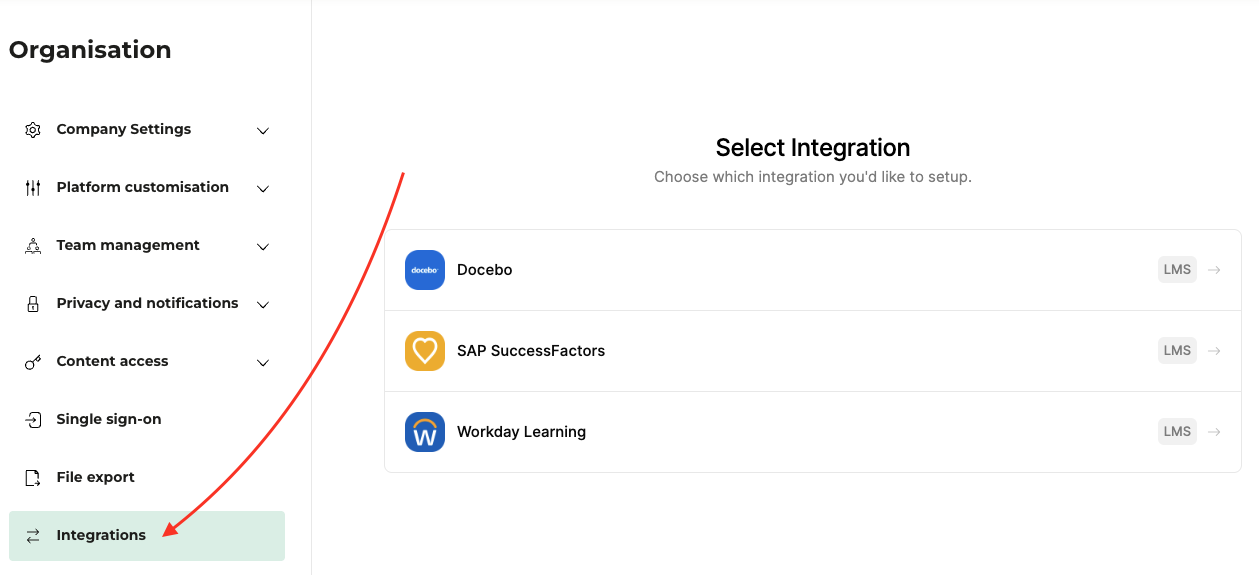
Task: Click the Privacy and notifications lock icon
Action: [33, 304]
